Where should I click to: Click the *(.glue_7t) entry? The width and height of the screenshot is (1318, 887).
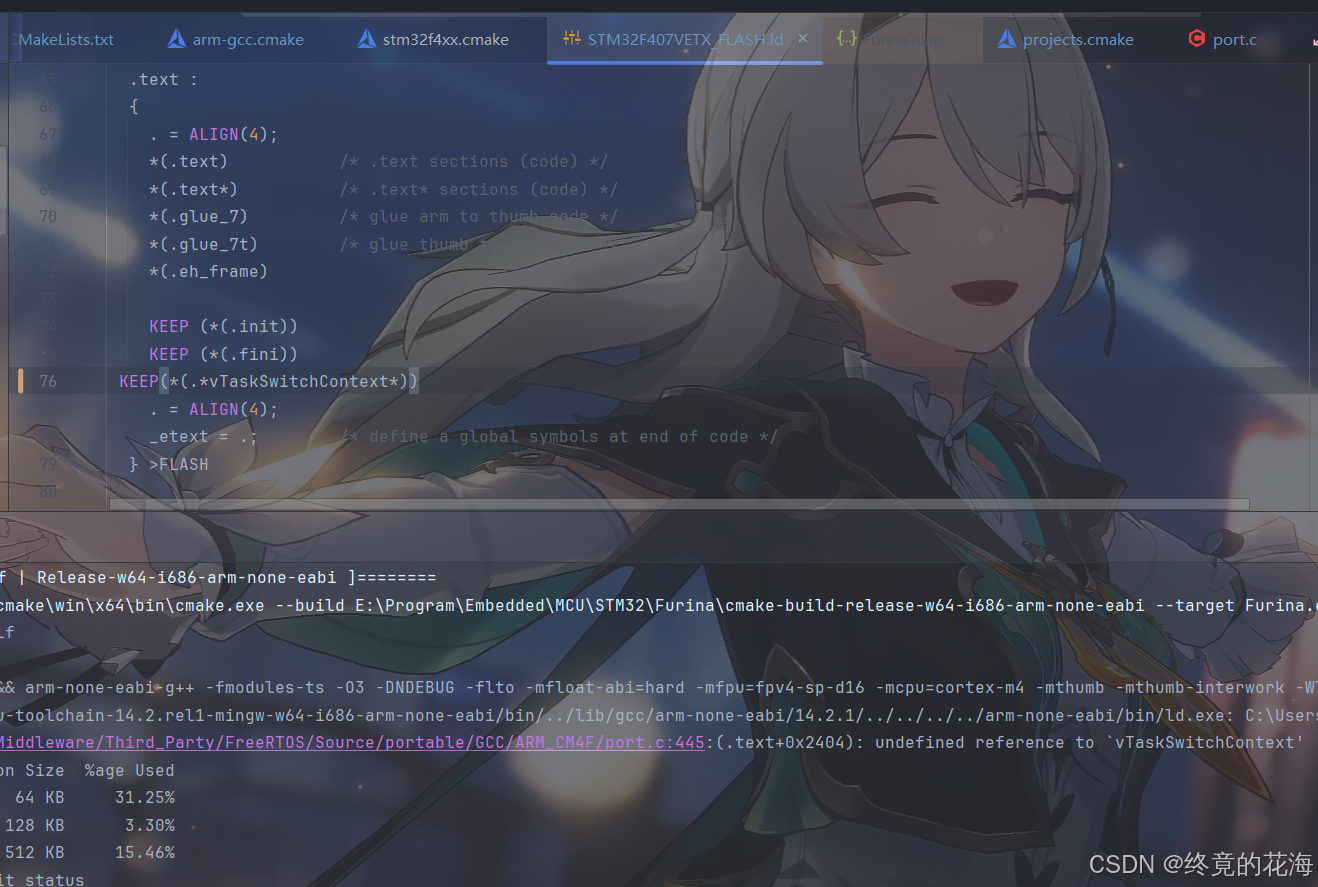[203, 244]
